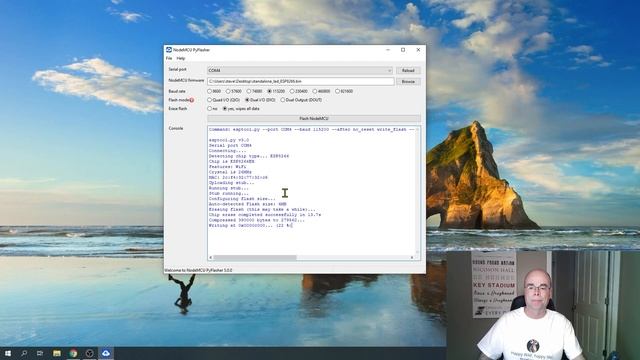Open OBS Studio from the taskbar
This screenshot has height=360, width=640.
[x=89, y=353]
